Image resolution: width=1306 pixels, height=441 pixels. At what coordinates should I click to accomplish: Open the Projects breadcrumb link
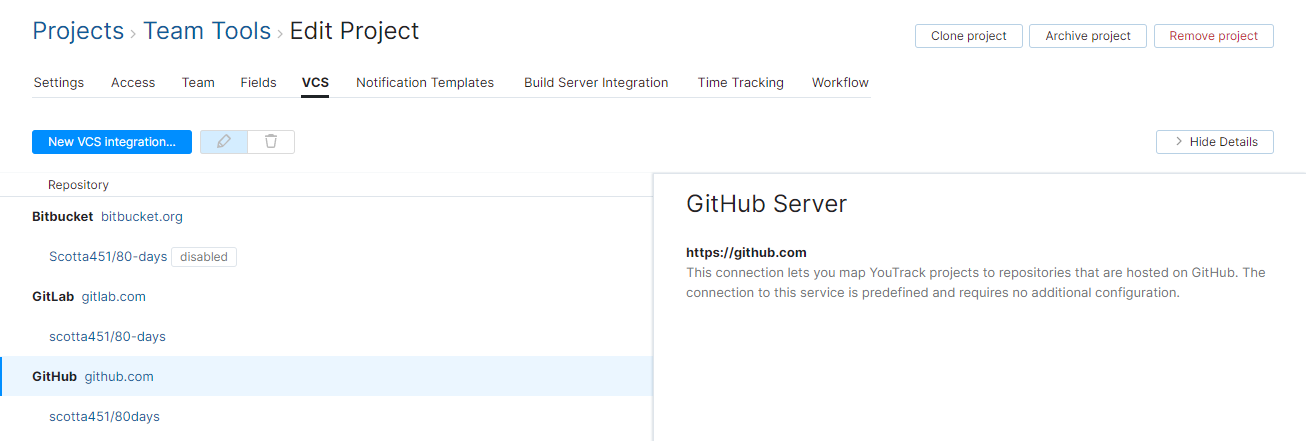click(78, 31)
